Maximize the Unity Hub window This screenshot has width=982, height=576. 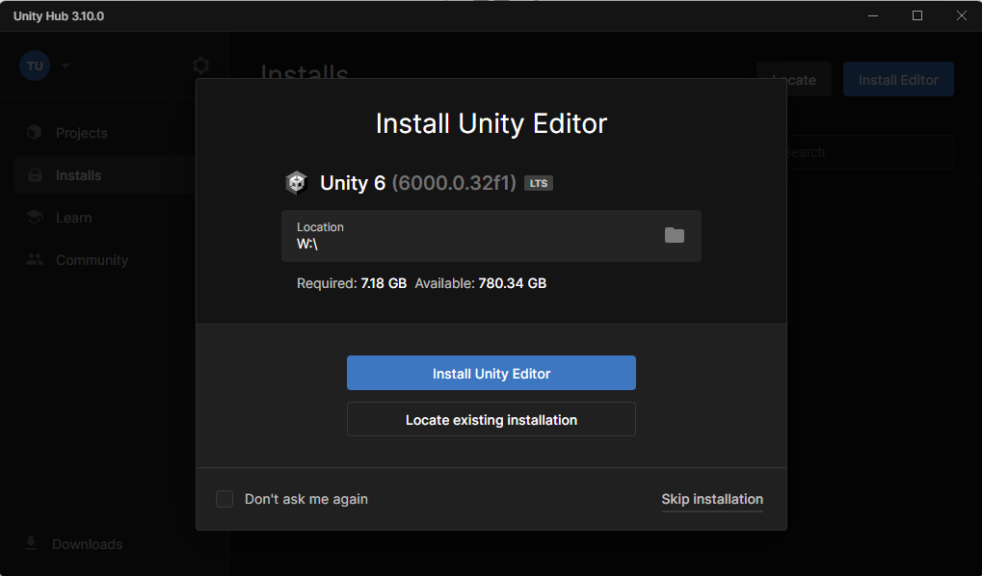917,16
